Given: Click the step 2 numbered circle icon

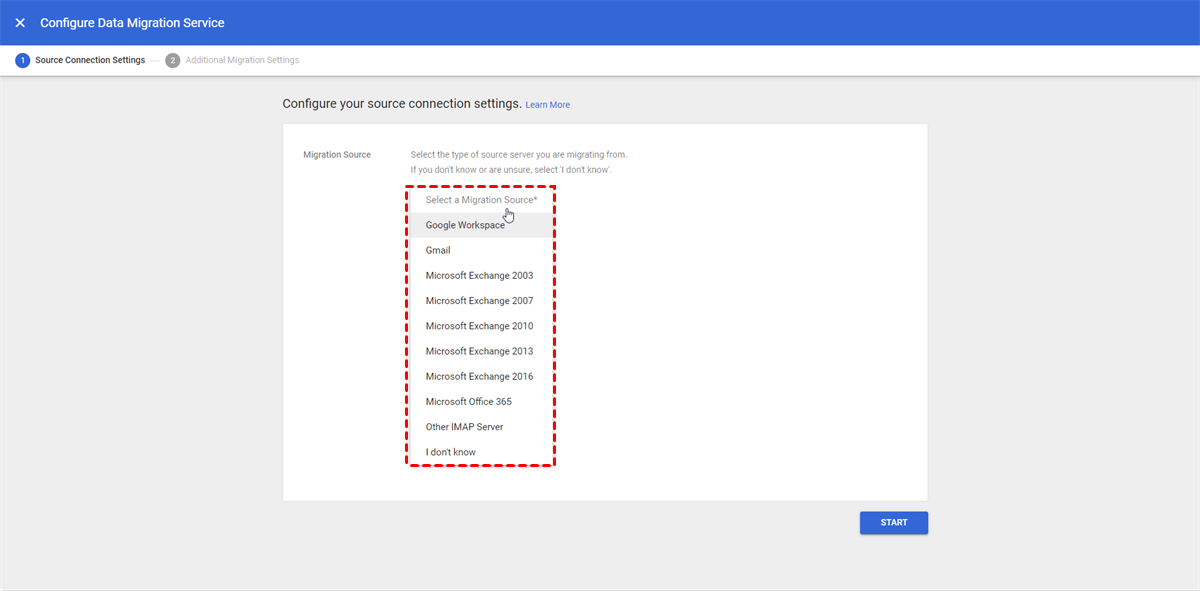Looking at the screenshot, I should 171,60.
